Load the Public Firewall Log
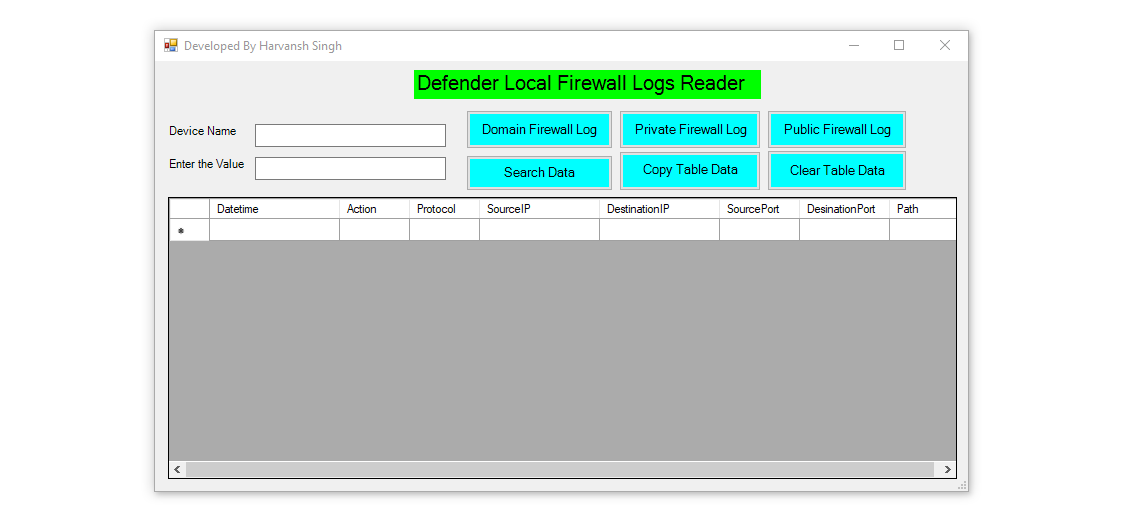 coord(837,130)
